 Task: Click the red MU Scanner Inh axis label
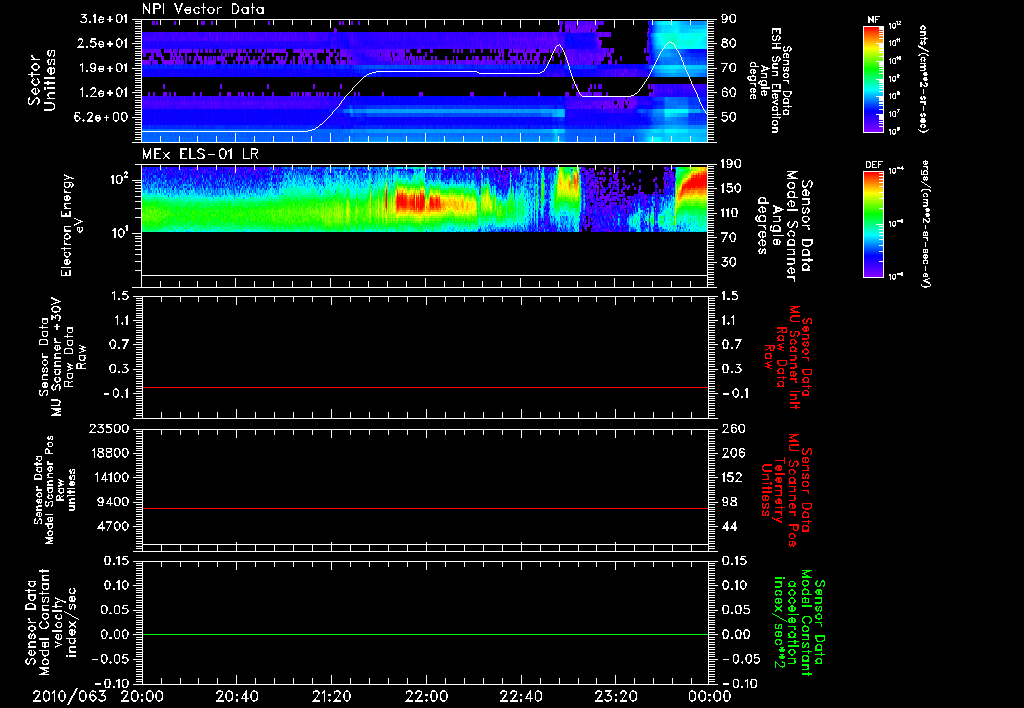click(786, 357)
